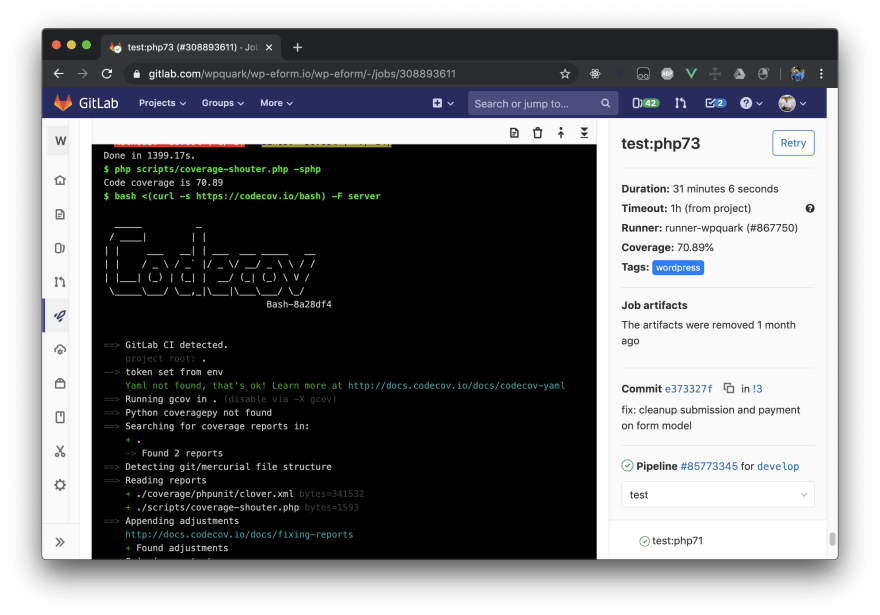Screen dimensions: 880x615
Task: Open the develop branch link
Action: click(778, 466)
